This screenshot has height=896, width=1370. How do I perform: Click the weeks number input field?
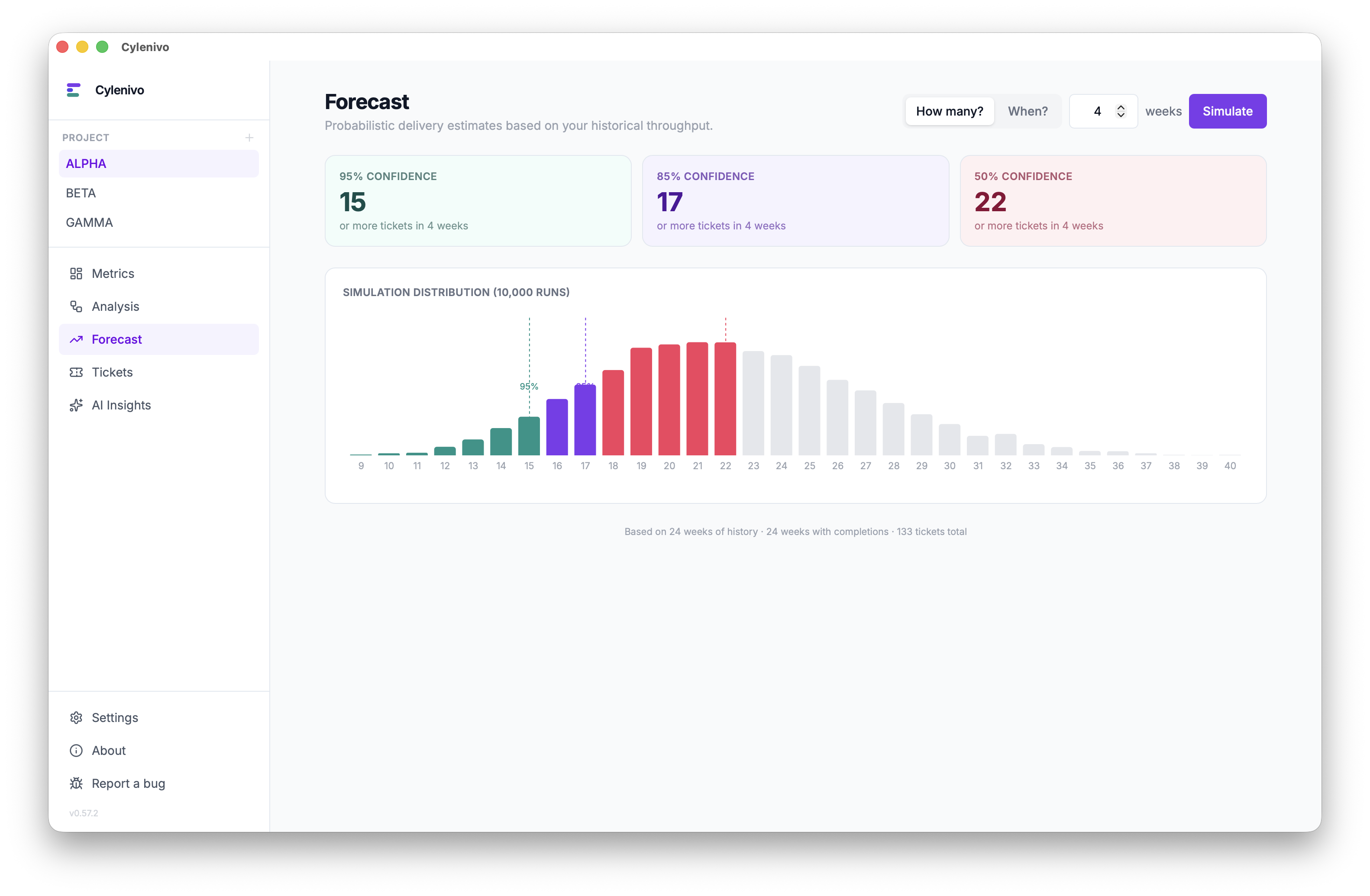tap(1097, 111)
